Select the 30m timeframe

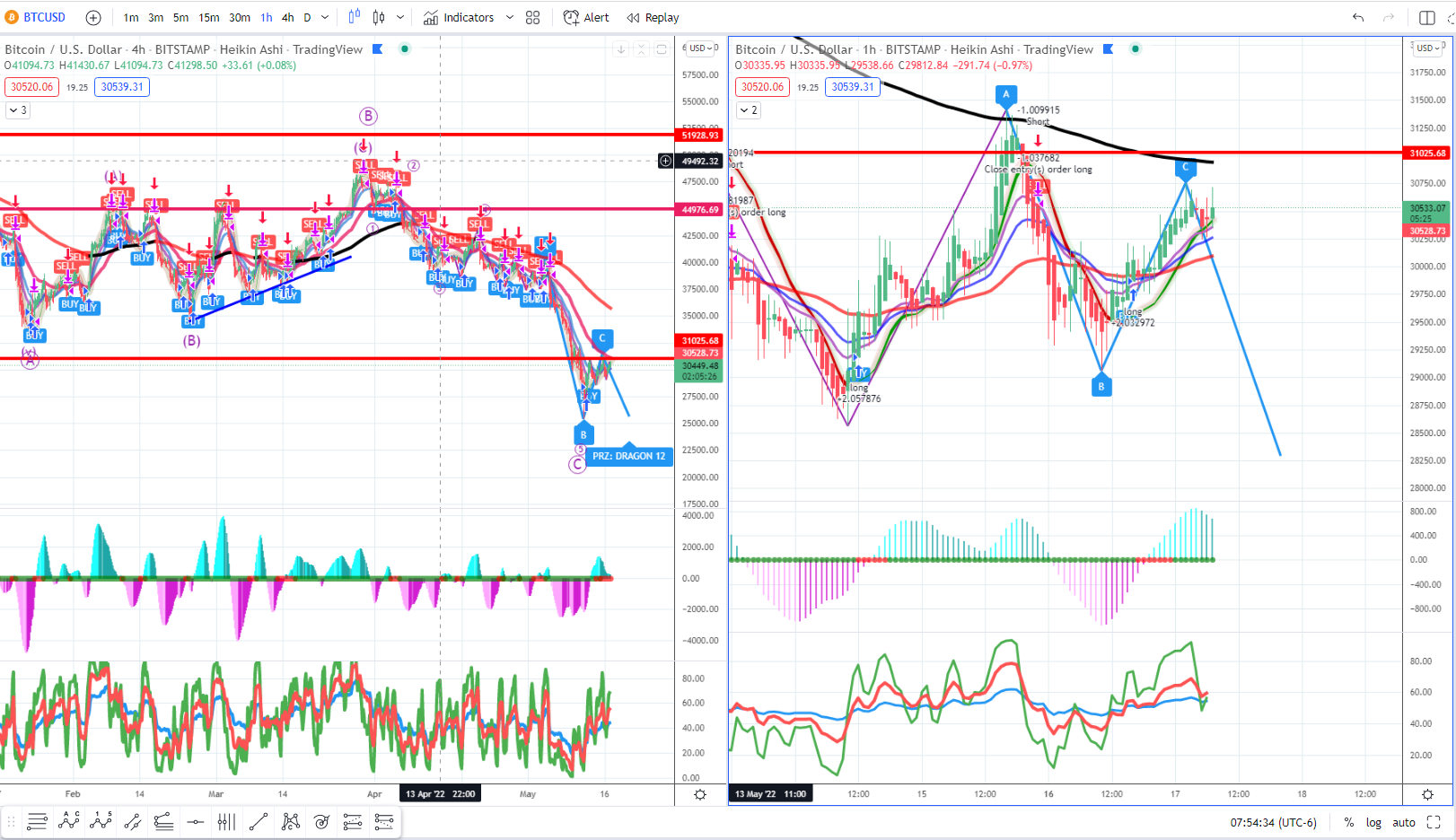tap(240, 17)
